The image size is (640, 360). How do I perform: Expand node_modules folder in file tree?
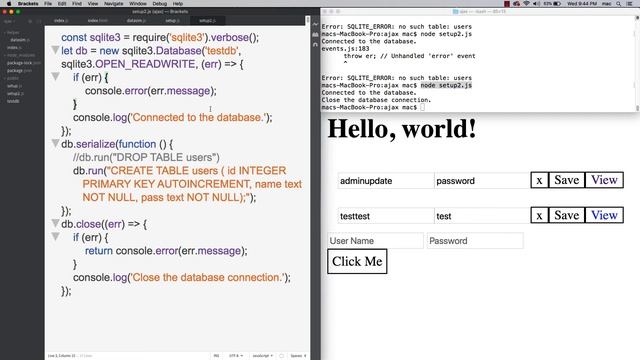click(x=21, y=55)
